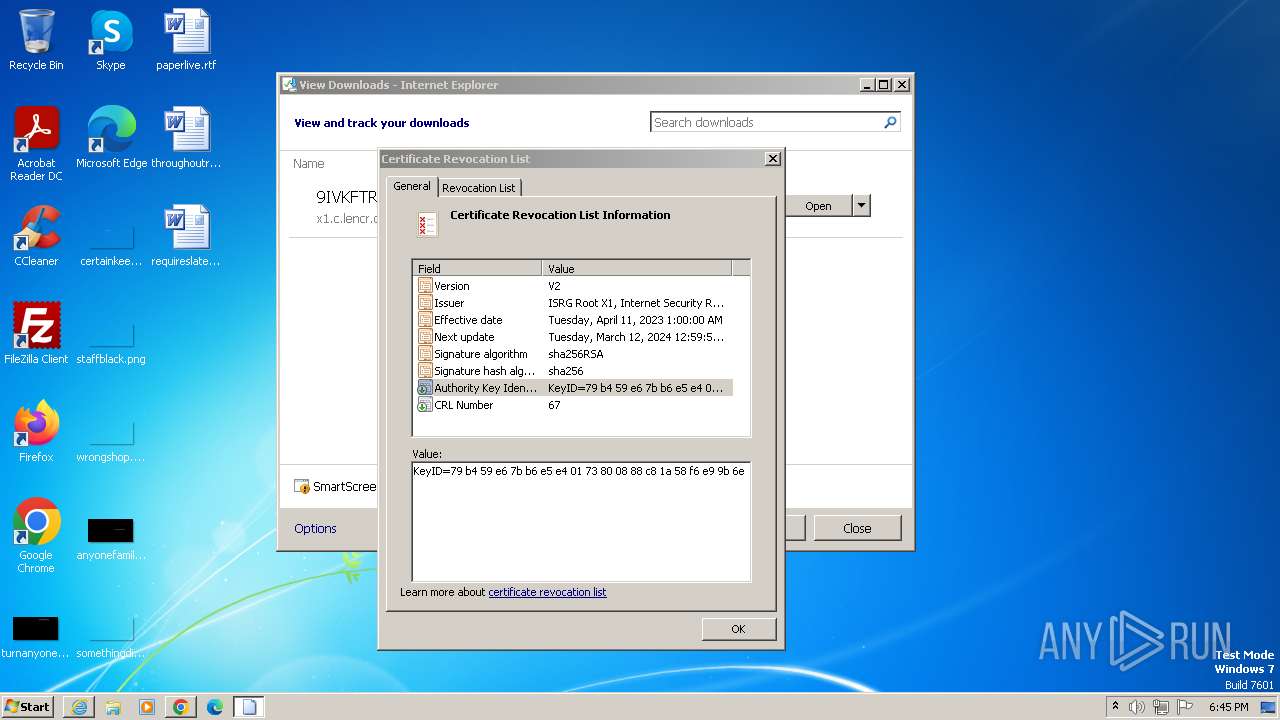The height and width of the screenshot is (720, 1280).
Task: Open Internet Explorer from the taskbar
Action: coord(79,707)
